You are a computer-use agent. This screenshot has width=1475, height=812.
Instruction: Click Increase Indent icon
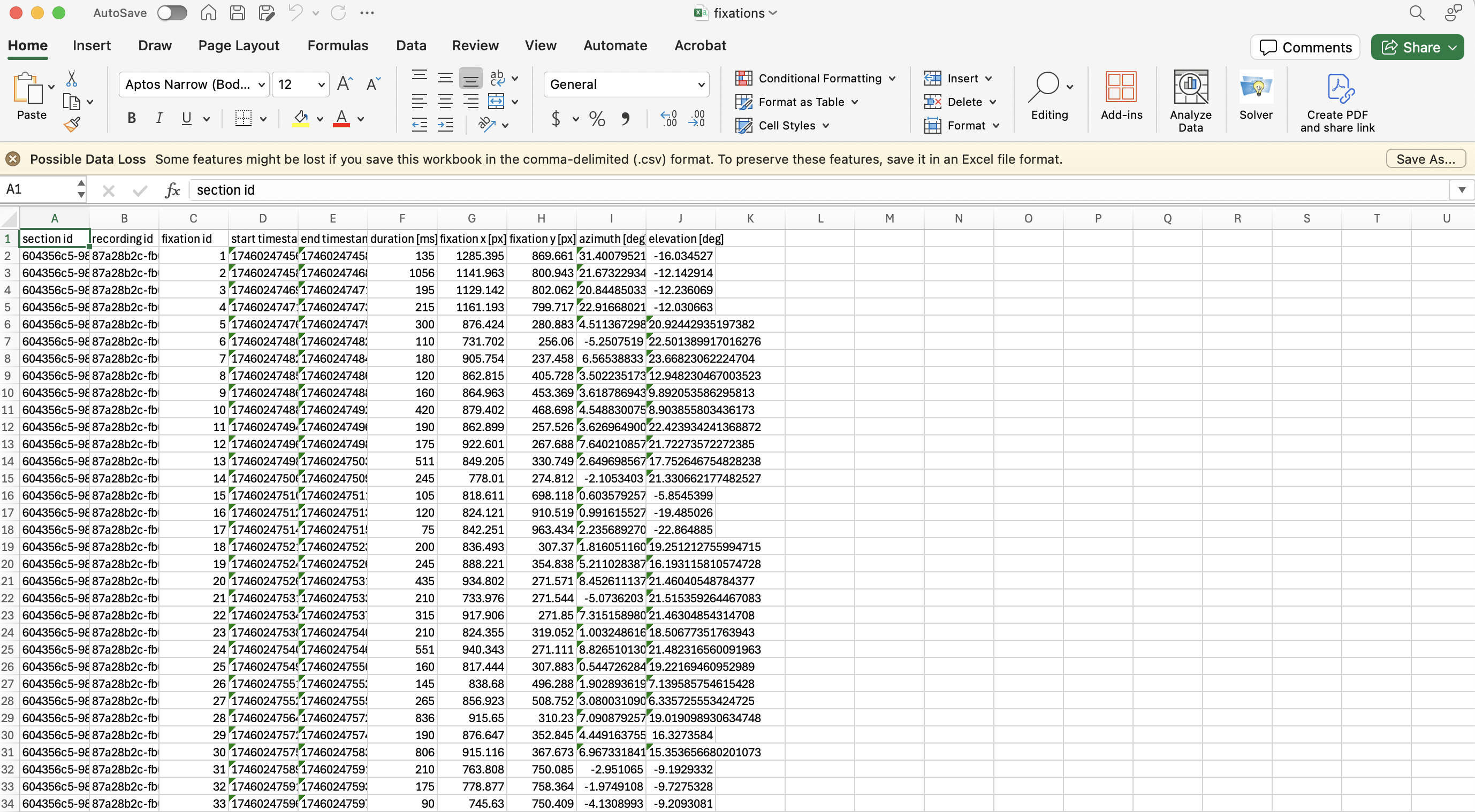[x=445, y=124]
